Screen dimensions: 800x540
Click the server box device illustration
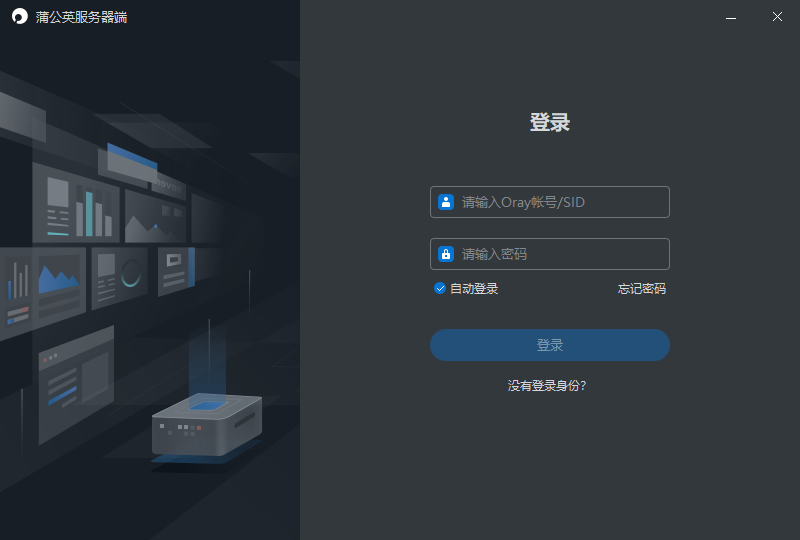tap(207, 426)
